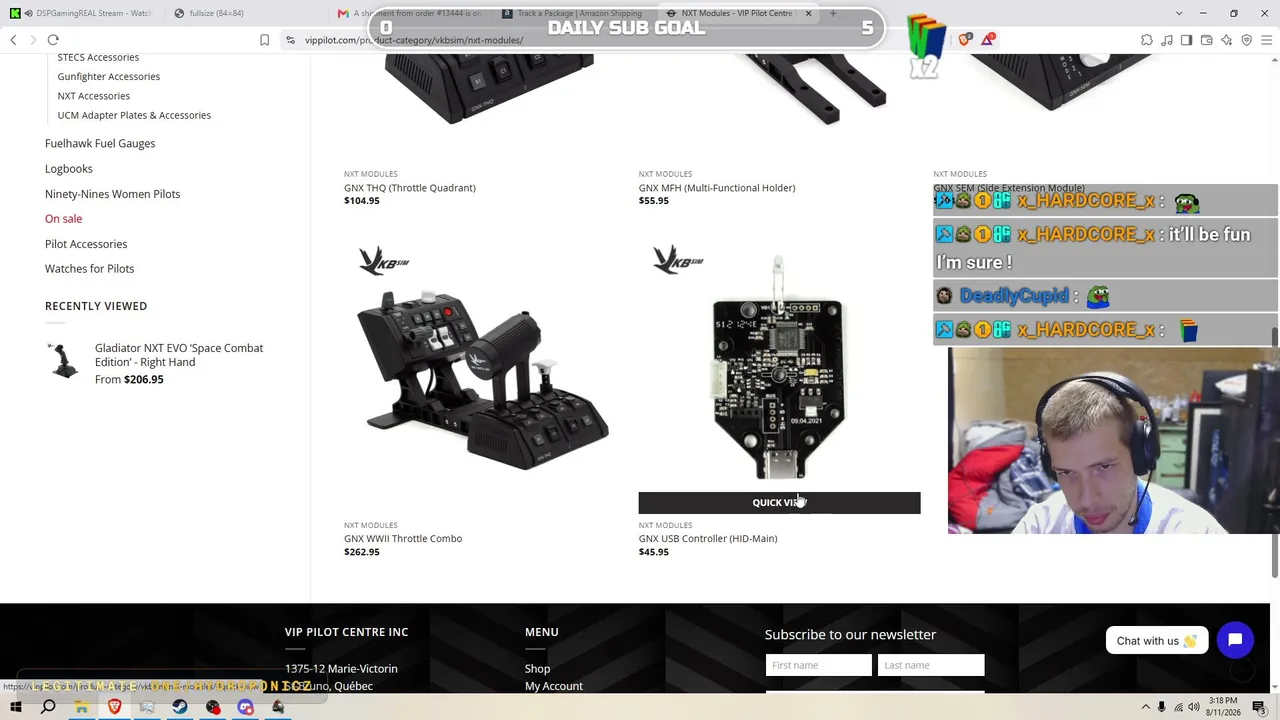Reload the page with the refresh icon
The height and width of the screenshot is (720, 1280).
[53, 40]
